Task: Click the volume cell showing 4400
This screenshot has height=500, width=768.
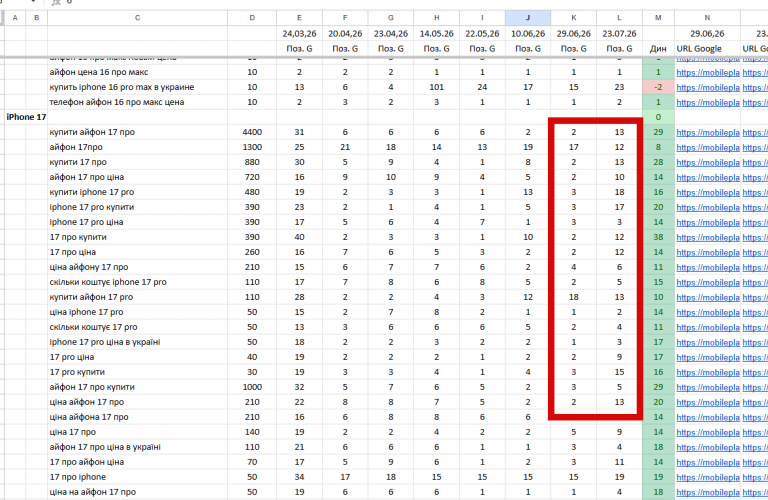Action: (x=252, y=132)
